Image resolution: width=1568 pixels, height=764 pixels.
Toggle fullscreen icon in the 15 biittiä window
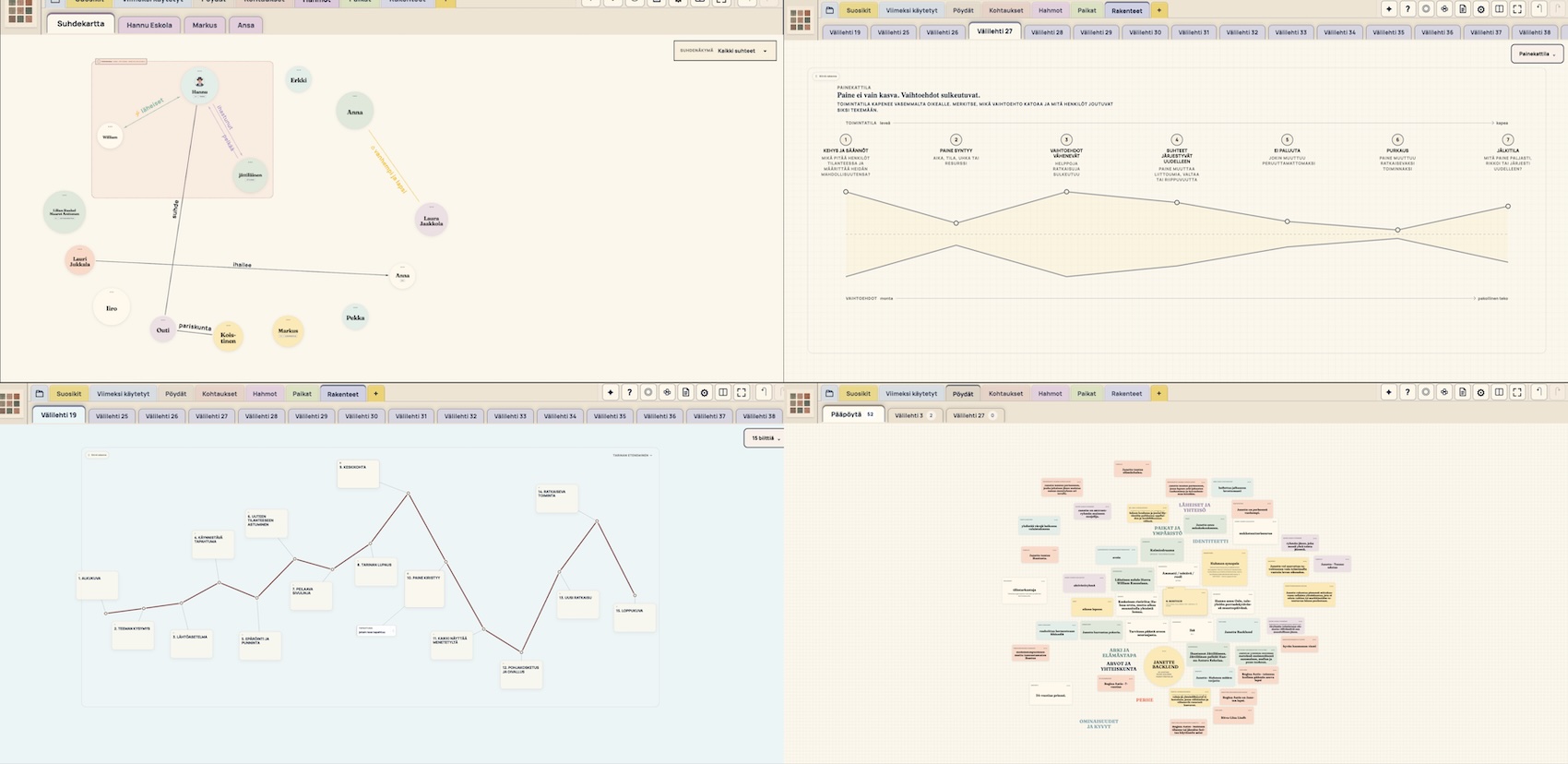742,393
